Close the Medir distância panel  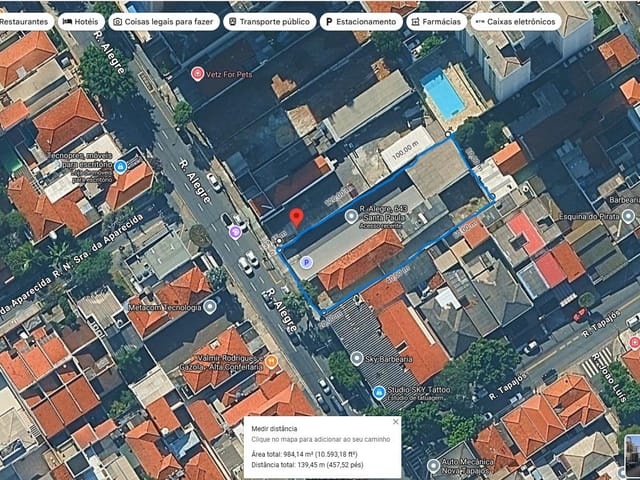[x=395, y=422]
